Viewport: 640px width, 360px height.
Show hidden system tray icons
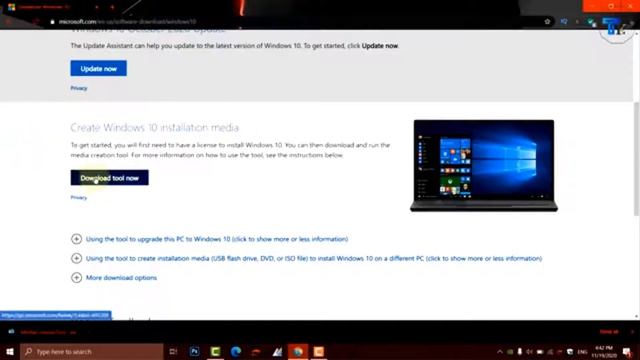coord(500,351)
